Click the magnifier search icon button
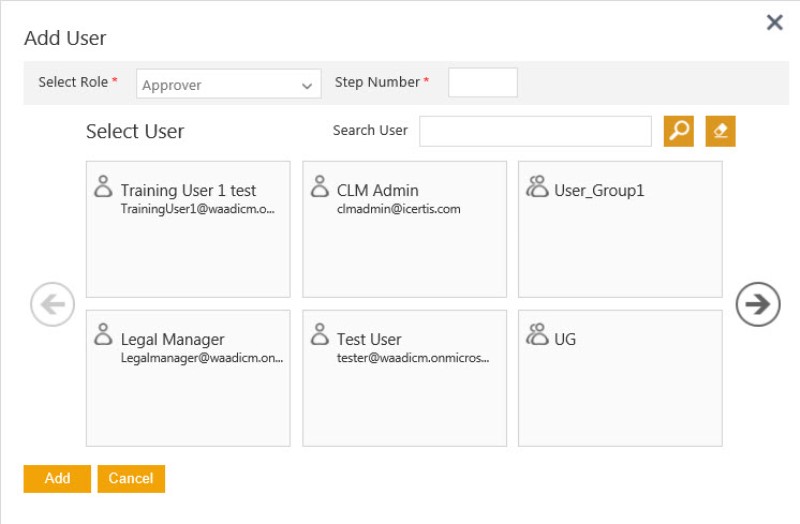Screen dimensions: 800x524 pyautogui.click(x=679, y=131)
